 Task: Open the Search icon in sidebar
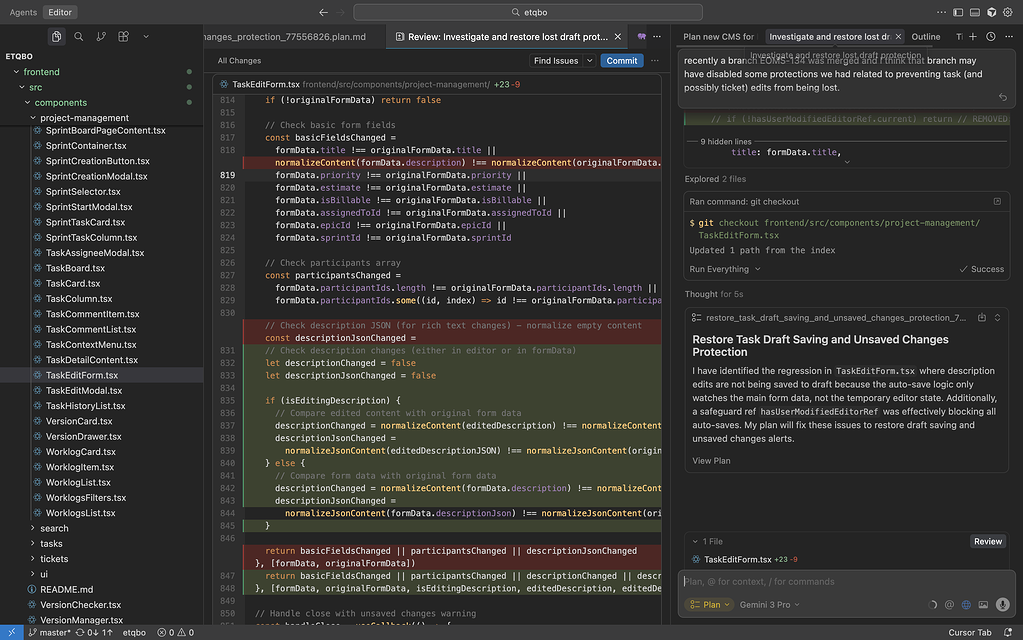point(79,37)
